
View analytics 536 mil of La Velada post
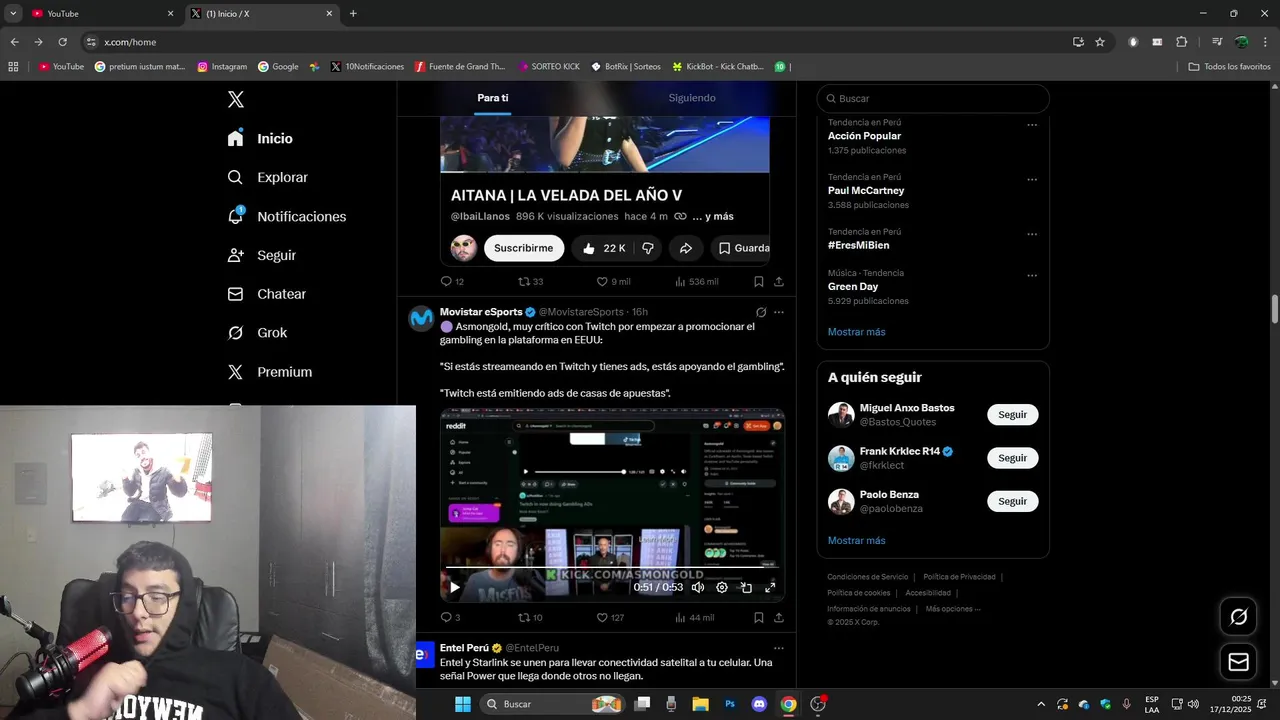point(696,282)
